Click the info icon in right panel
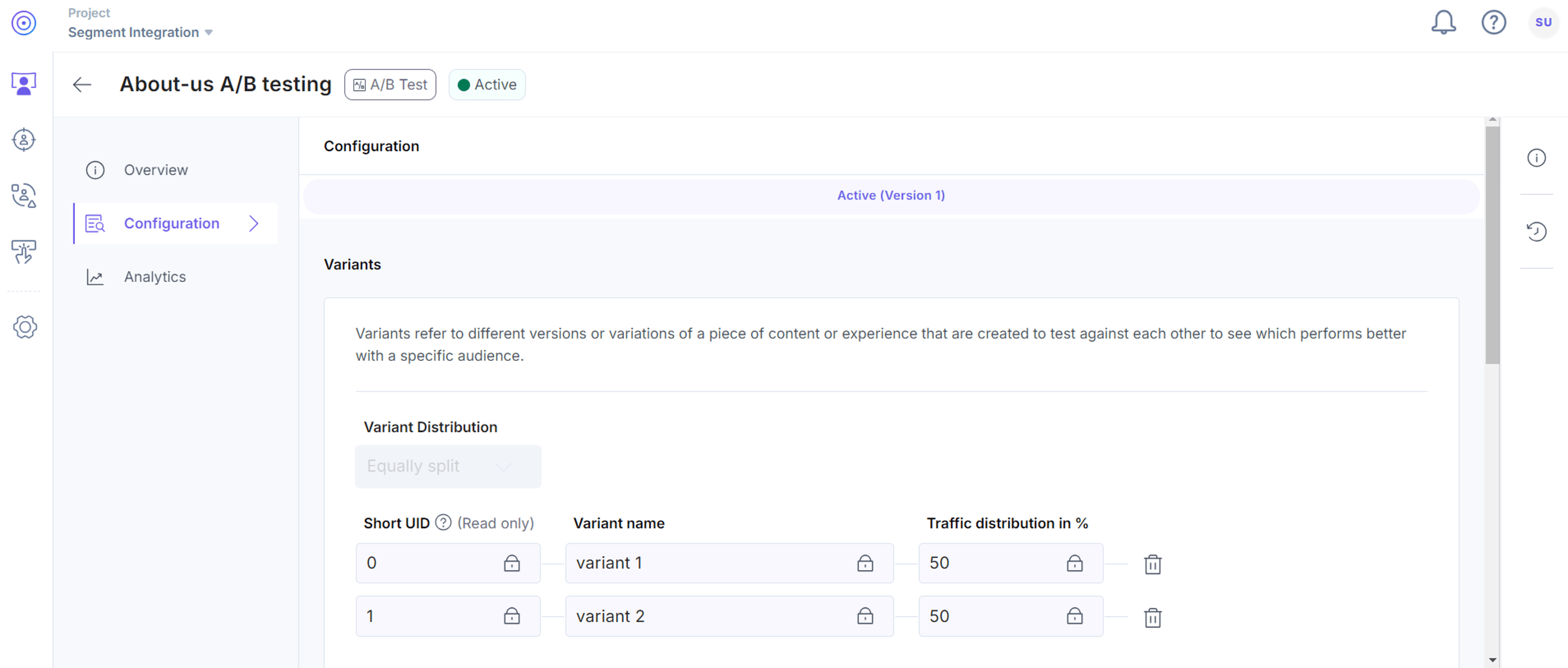The width and height of the screenshot is (1568, 668). coord(1536,158)
